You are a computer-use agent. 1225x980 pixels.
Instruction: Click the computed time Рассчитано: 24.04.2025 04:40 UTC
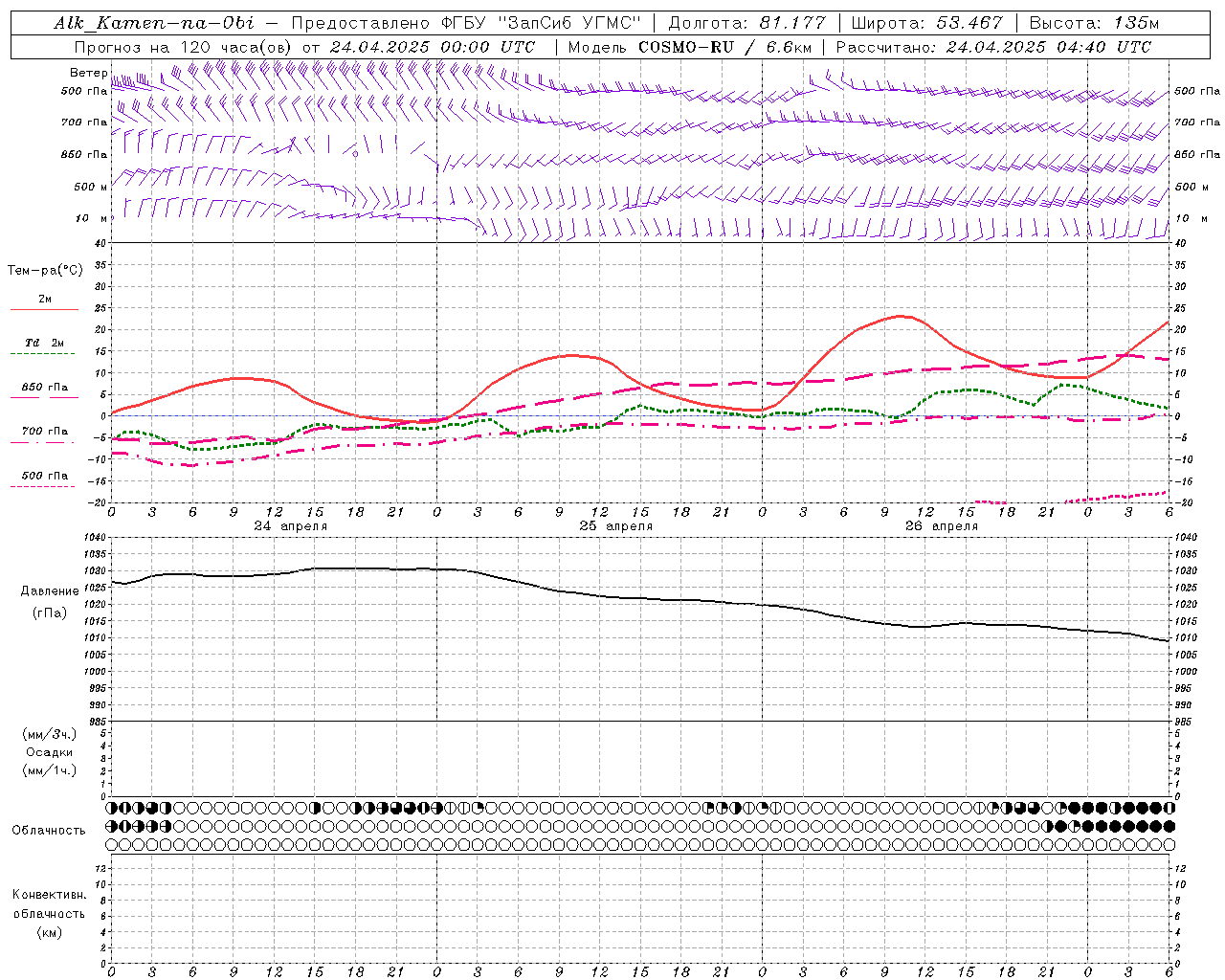pyautogui.click(x=993, y=47)
